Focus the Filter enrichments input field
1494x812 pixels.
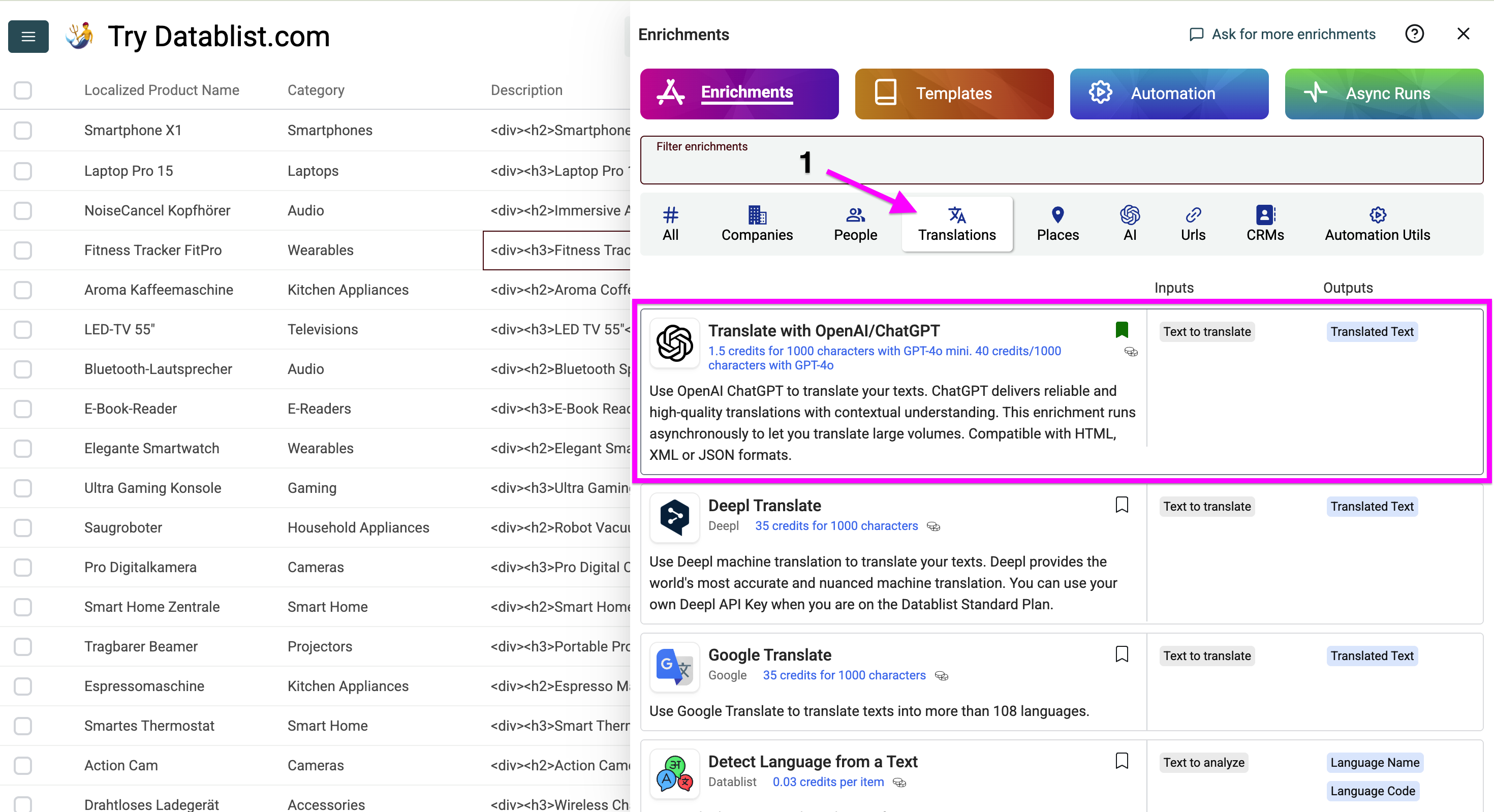1062,160
